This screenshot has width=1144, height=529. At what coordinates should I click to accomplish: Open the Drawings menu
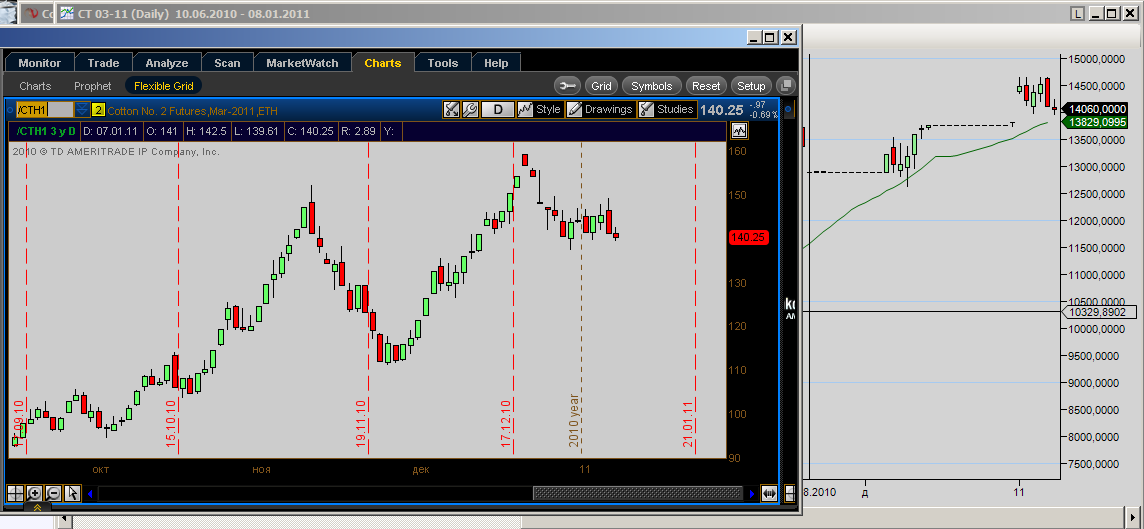[600, 110]
